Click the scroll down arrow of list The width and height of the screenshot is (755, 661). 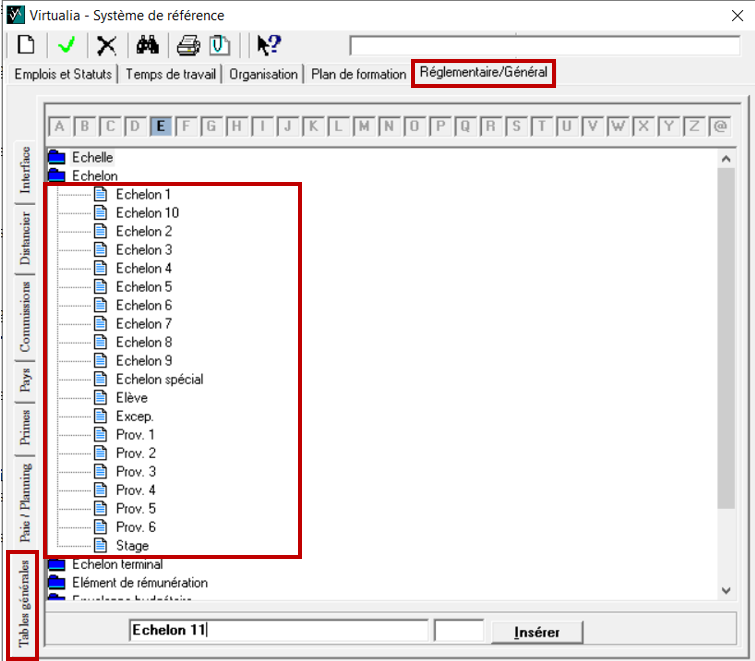point(727,591)
